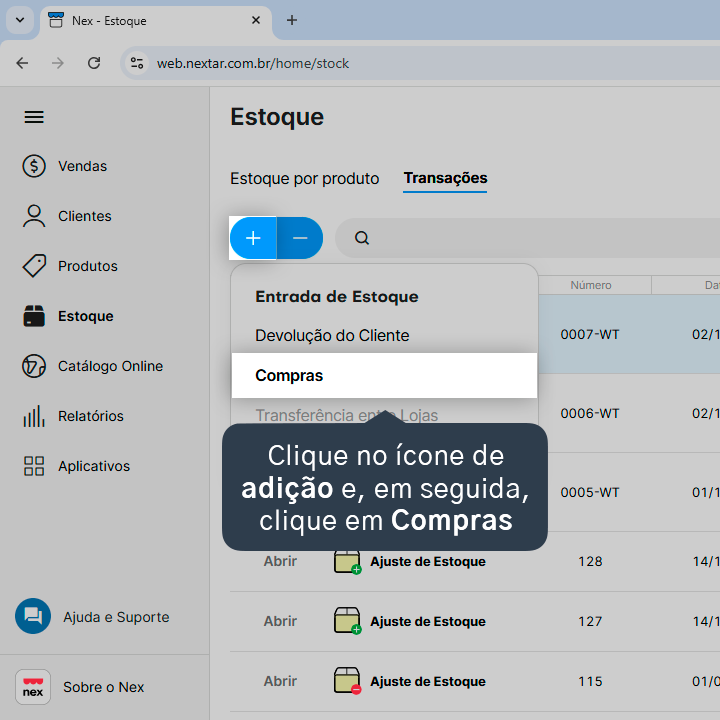Image resolution: width=720 pixels, height=720 pixels.
Task: Open Sobre o Nex link
Action: point(103,687)
